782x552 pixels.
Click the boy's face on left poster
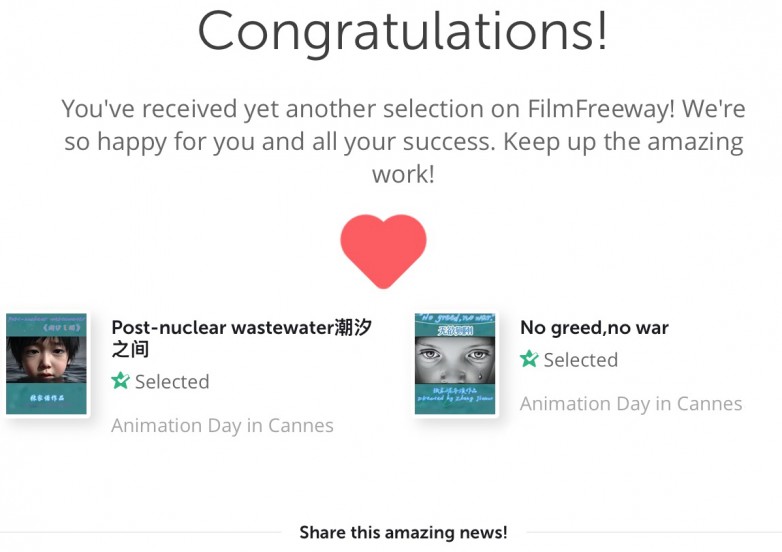(46, 359)
